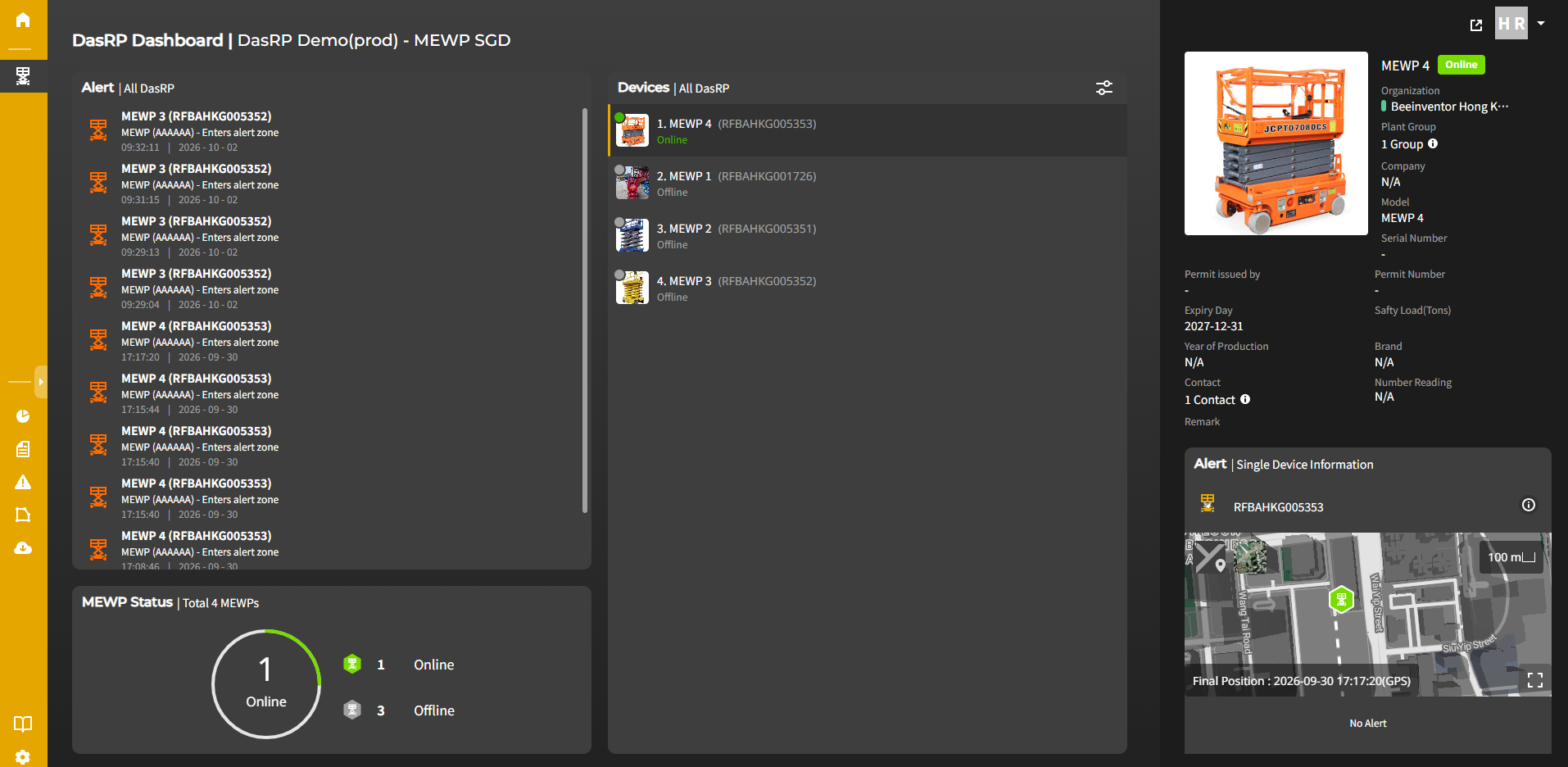Open the user manual book icon
The image size is (1568, 767).
point(23,724)
